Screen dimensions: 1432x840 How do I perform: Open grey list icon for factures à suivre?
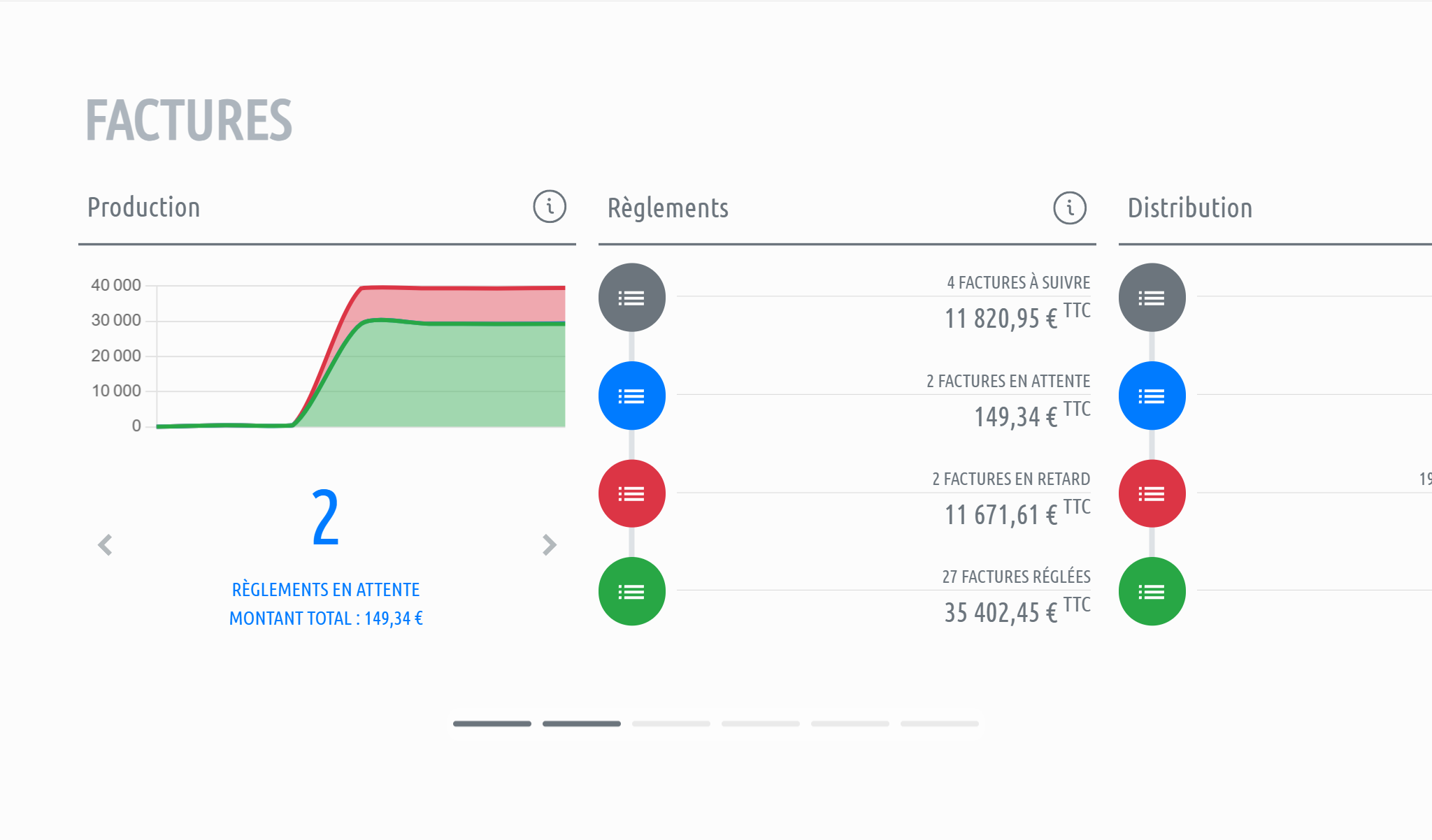pos(631,298)
